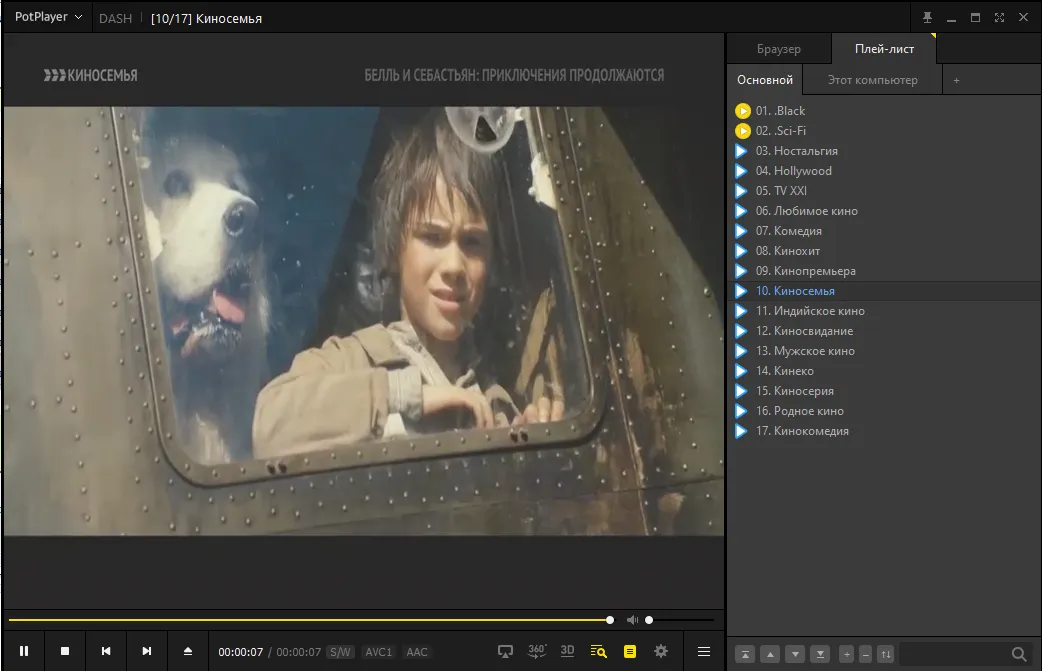The height and width of the screenshot is (671, 1042).
Task: Pause the video playback
Action: (x=24, y=651)
